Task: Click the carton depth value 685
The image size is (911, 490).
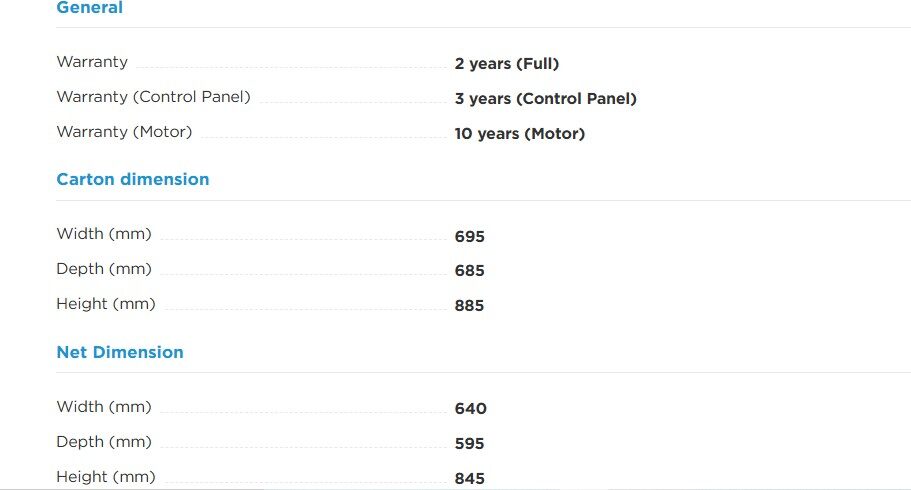Action: (469, 271)
